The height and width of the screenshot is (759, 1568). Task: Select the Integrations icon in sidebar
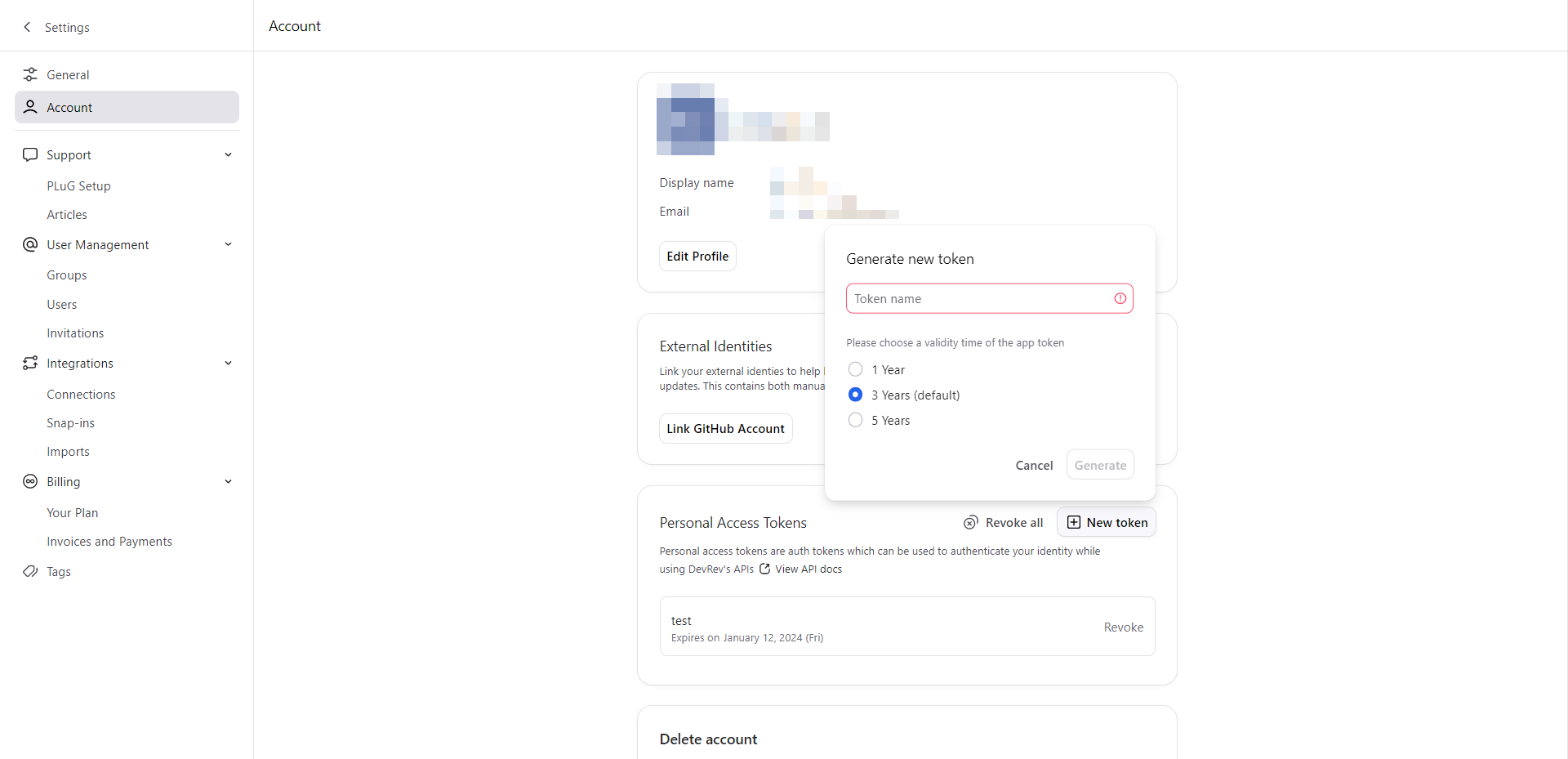pos(30,363)
